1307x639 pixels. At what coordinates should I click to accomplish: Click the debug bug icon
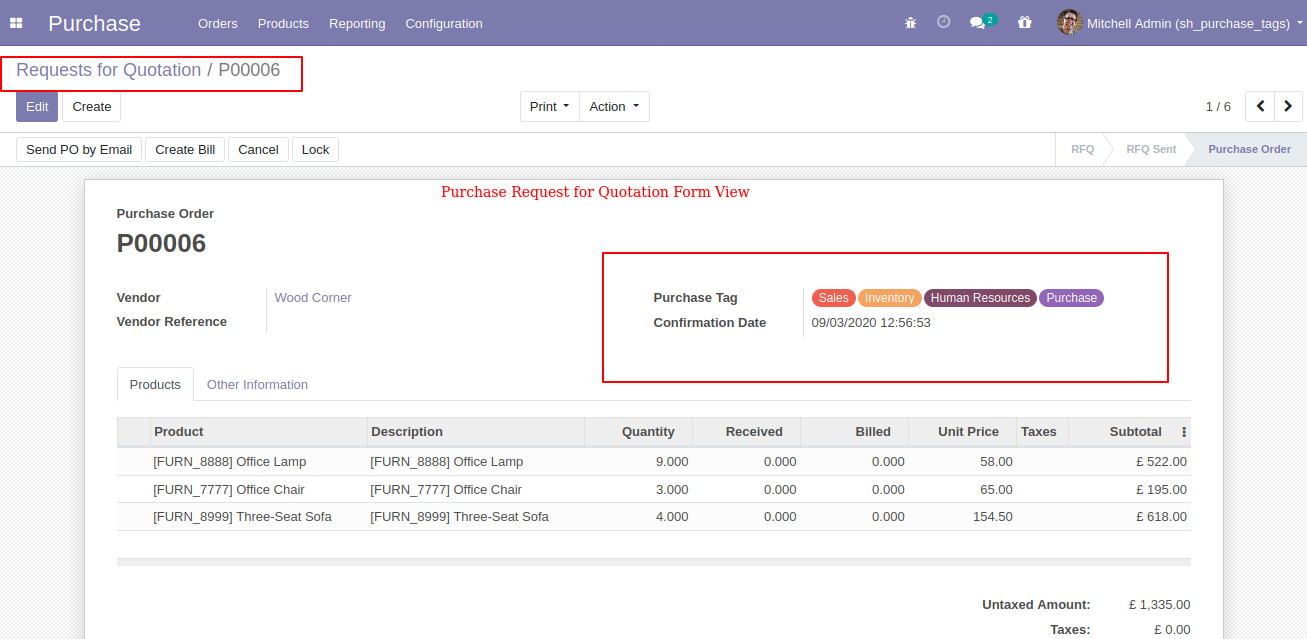[910, 23]
